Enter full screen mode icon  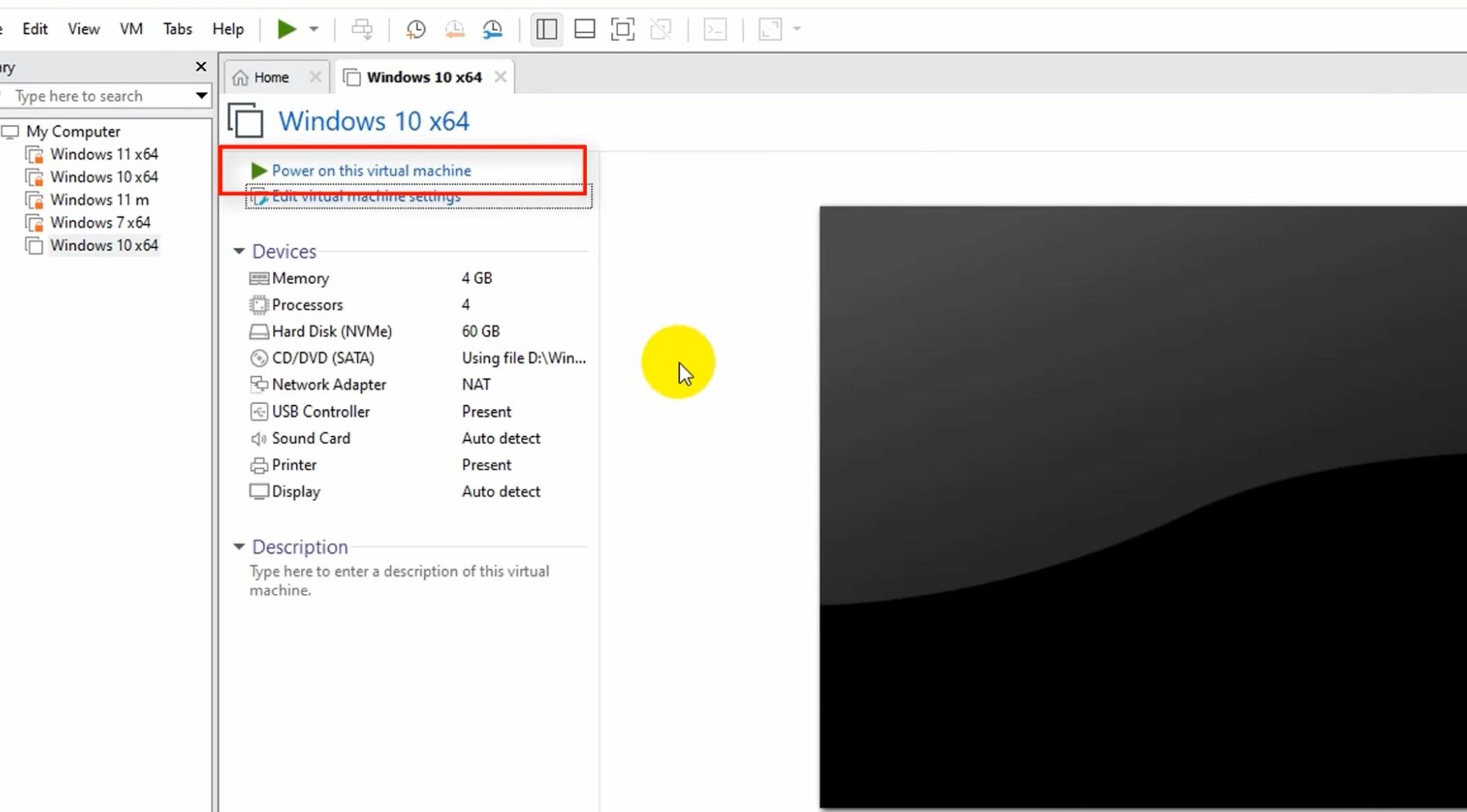tap(622, 29)
